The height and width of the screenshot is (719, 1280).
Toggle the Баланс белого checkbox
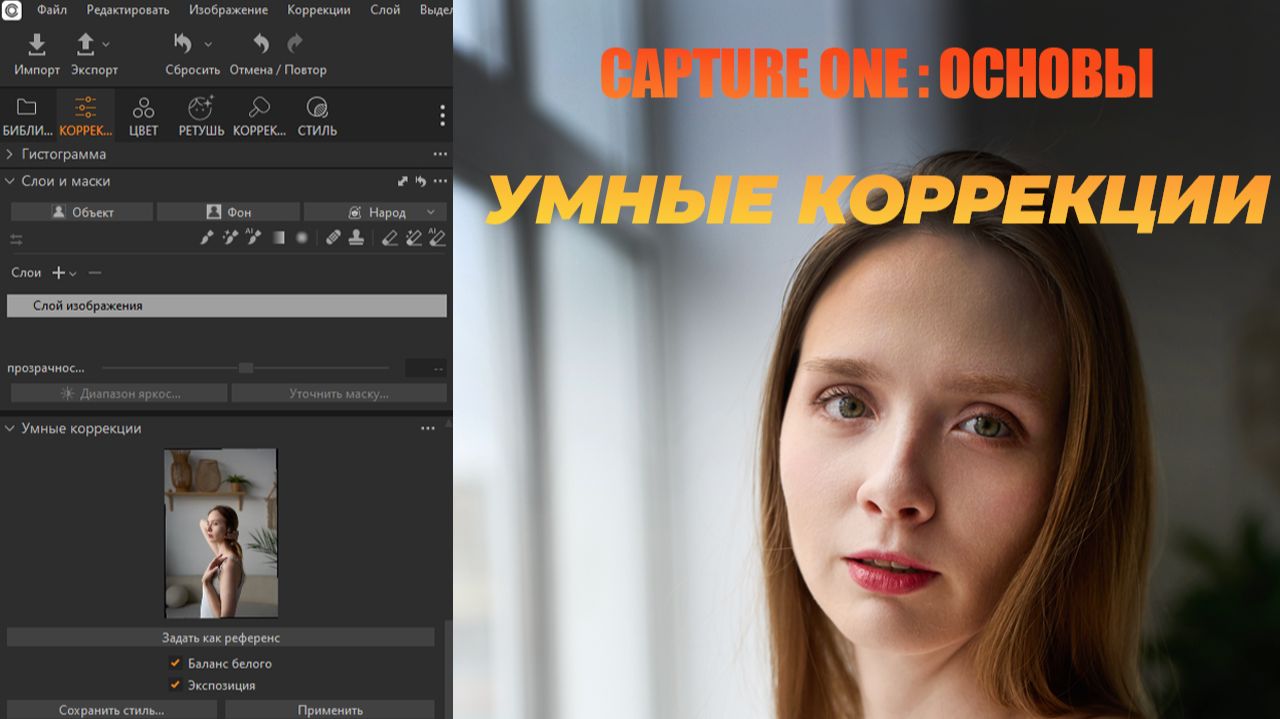point(175,663)
